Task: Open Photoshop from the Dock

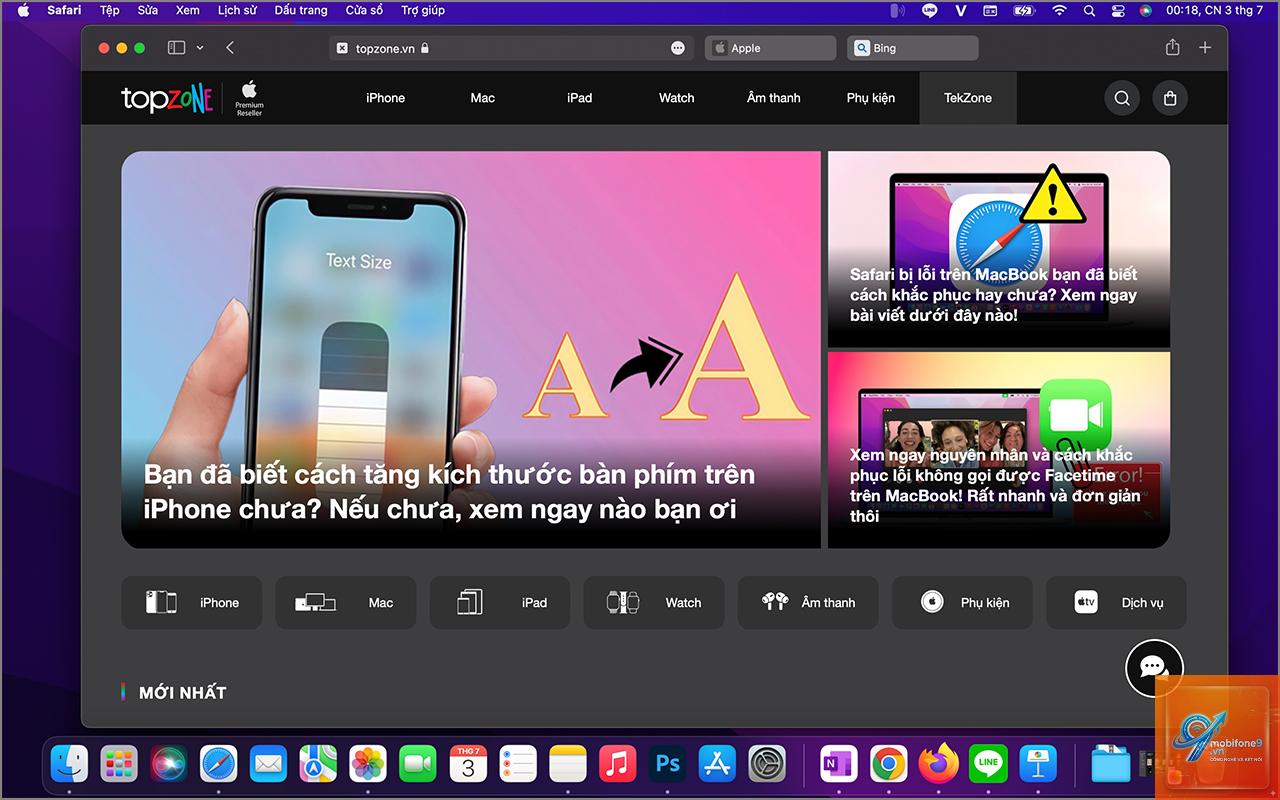Action: (668, 765)
